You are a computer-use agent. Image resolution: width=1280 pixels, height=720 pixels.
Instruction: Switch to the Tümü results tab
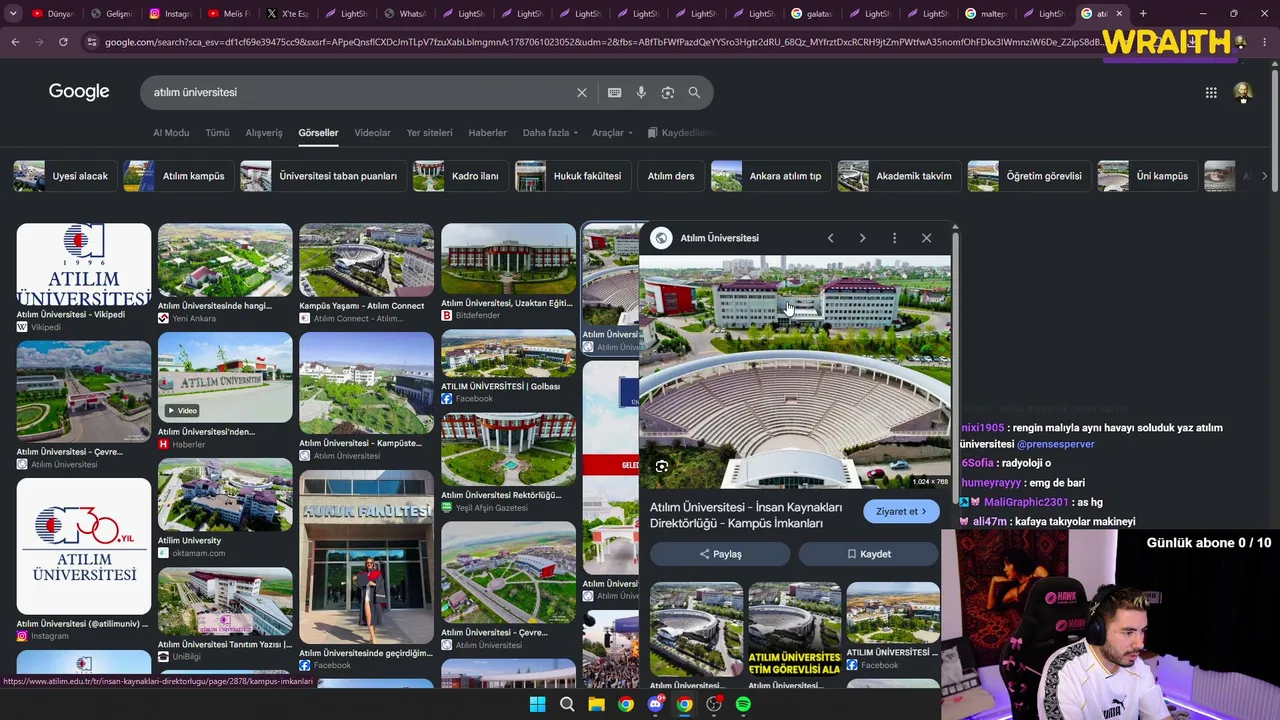click(217, 133)
